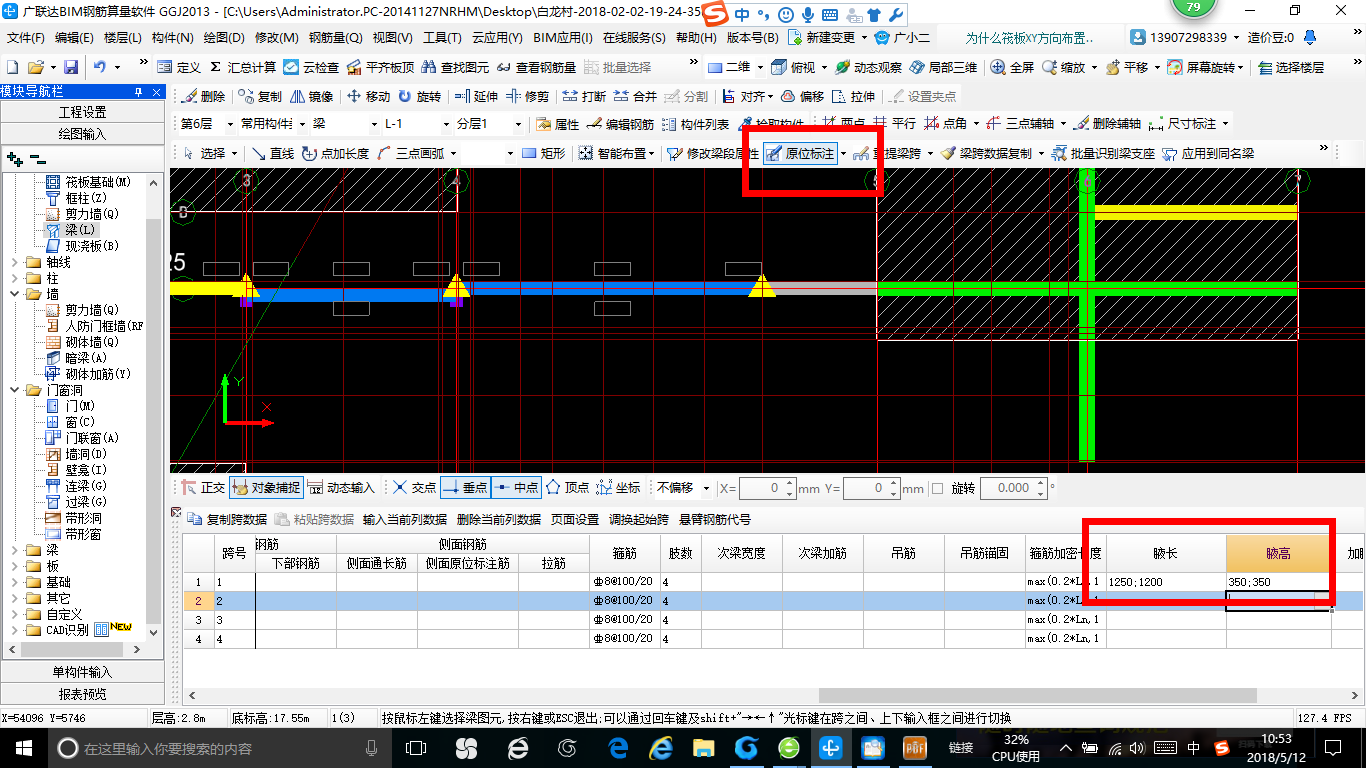Click 页面设置 page setup
1366x768 pixels.
pos(575,519)
